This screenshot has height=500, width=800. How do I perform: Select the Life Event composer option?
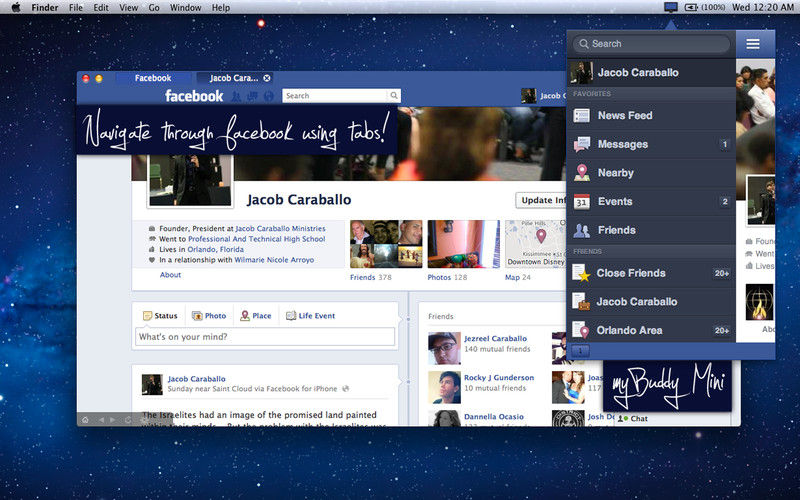click(311, 316)
